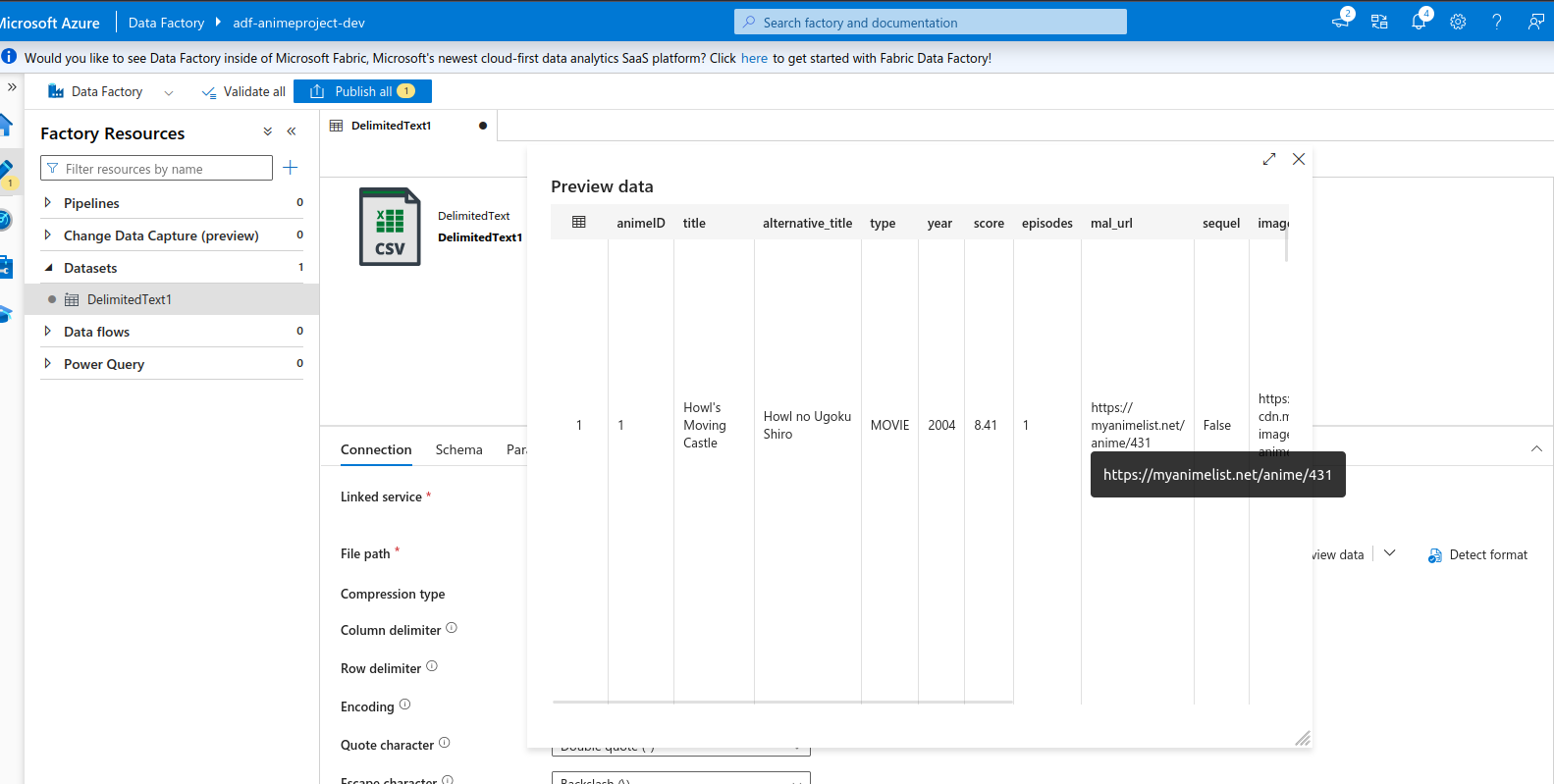Click the CSV file icon for DelimitedText1
Image resolution: width=1554 pixels, height=784 pixels.
[x=390, y=227]
